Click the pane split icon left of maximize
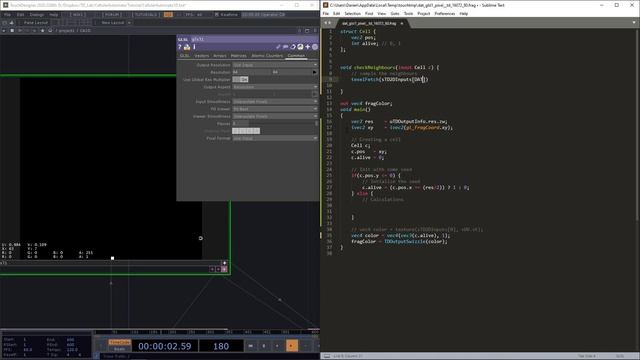The height and width of the screenshot is (360, 640). pyautogui.click(x=299, y=31)
